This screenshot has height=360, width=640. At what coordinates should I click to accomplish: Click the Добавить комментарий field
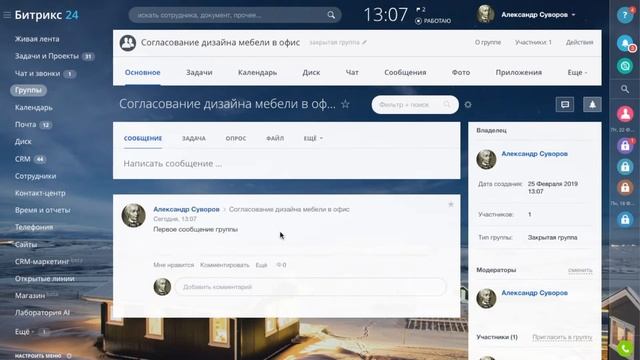(310, 287)
